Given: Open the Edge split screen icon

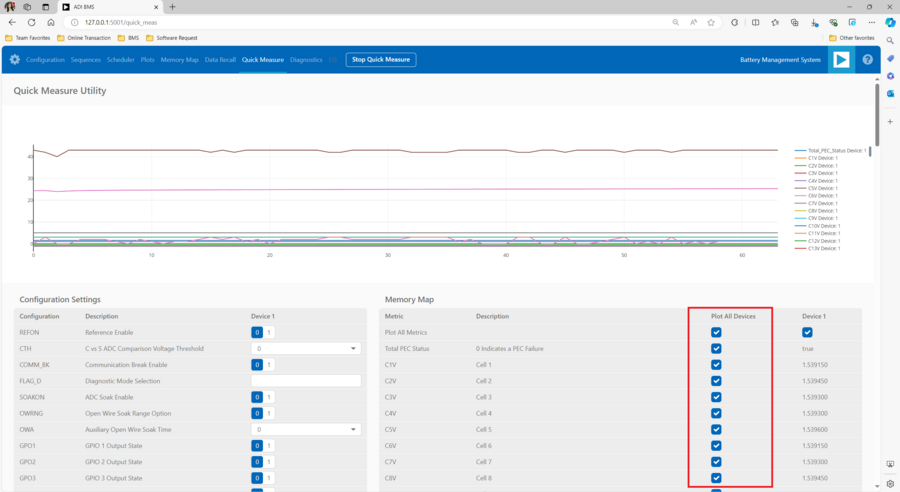Looking at the screenshot, I should click(755, 22).
